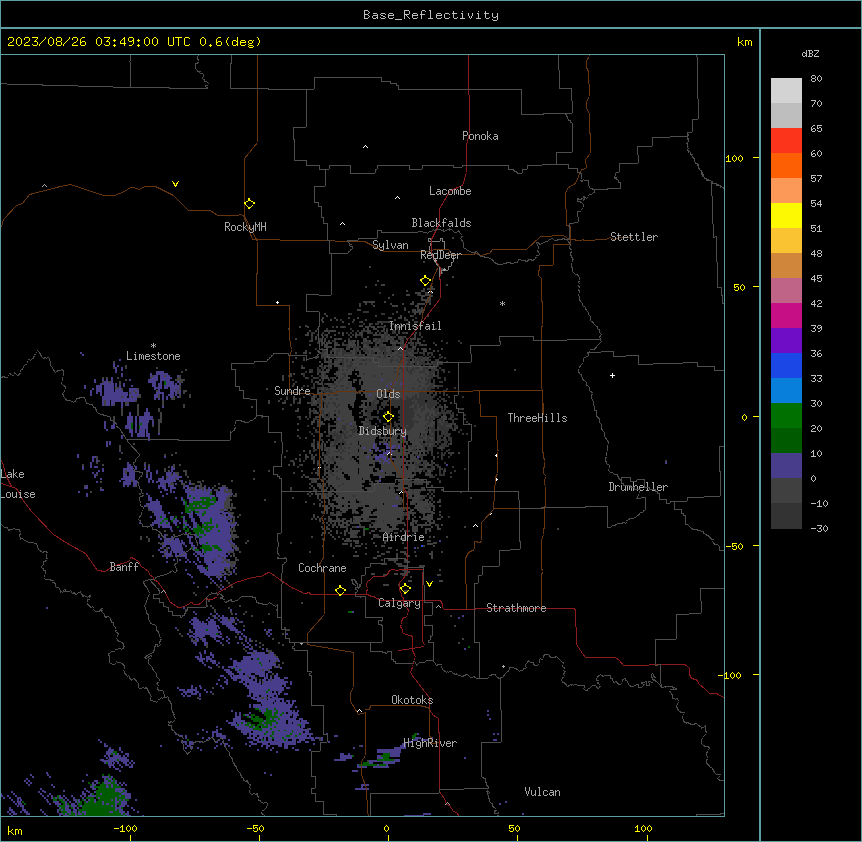Click the RockyMH label
Viewport: 862px width, 842px height.
pos(245,227)
